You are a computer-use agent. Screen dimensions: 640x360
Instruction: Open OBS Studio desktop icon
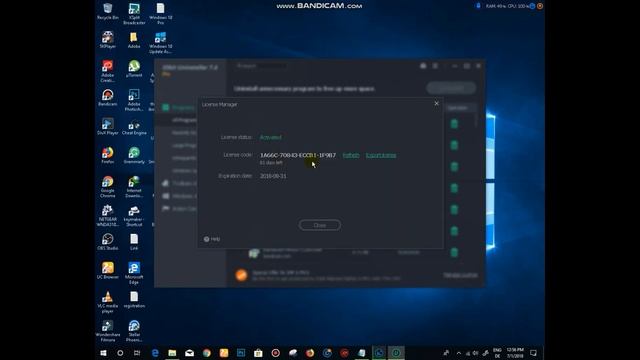pyautogui.click(x=108, y=242)
